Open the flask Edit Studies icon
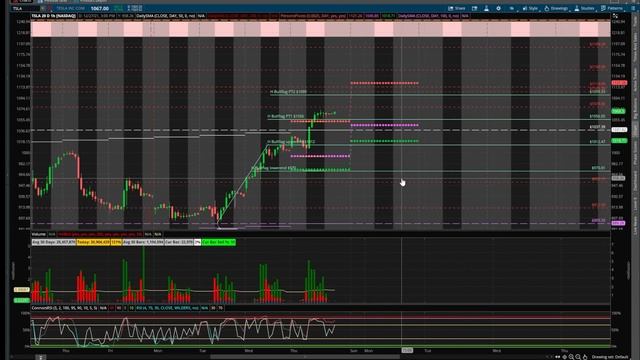Viewport: 640px width, 360px height. click(x=487, y=8)
